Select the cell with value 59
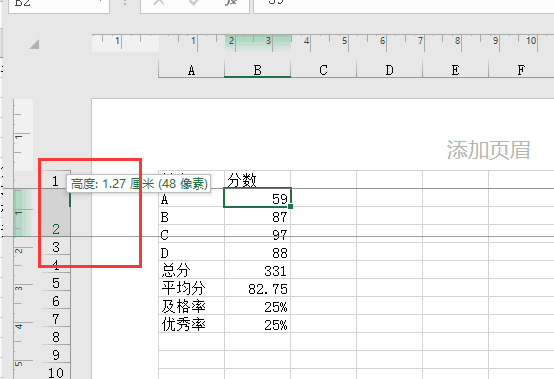The image size is (554, 379). pos(257,198)
